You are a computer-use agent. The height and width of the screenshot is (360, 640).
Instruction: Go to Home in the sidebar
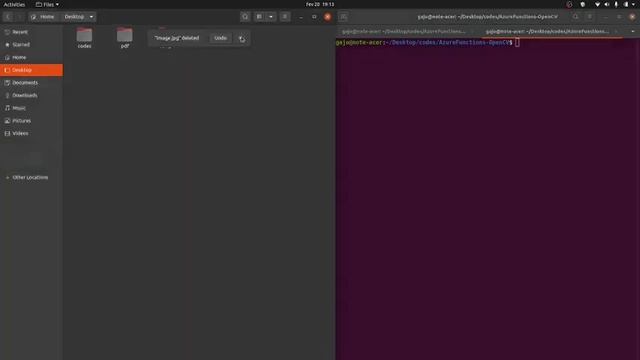click(31, 57)
